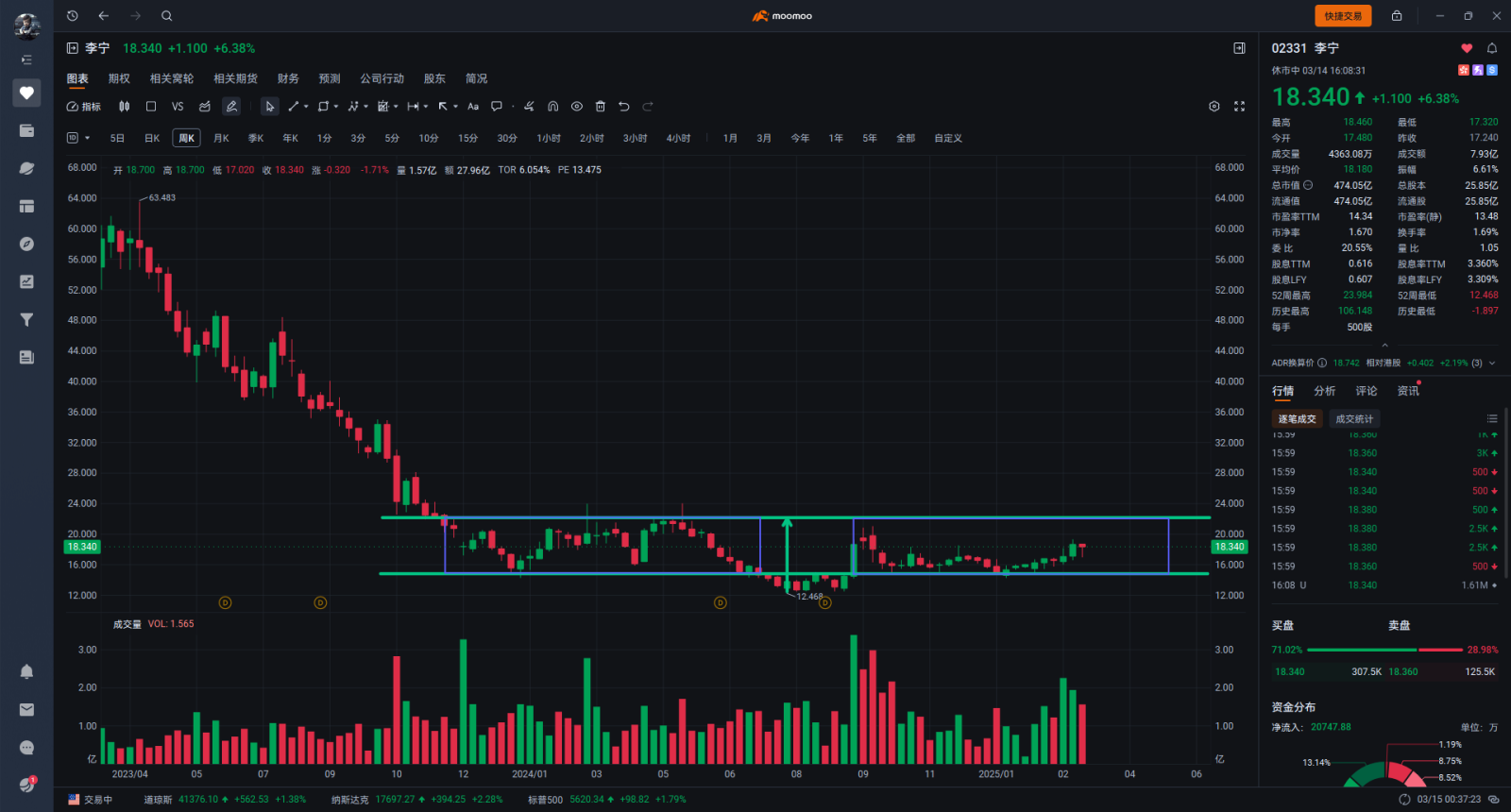The height and width of the screenshot is (812, 1511).
Task: Switch to 月K monthly candles
Action: [x=221, y=138]
